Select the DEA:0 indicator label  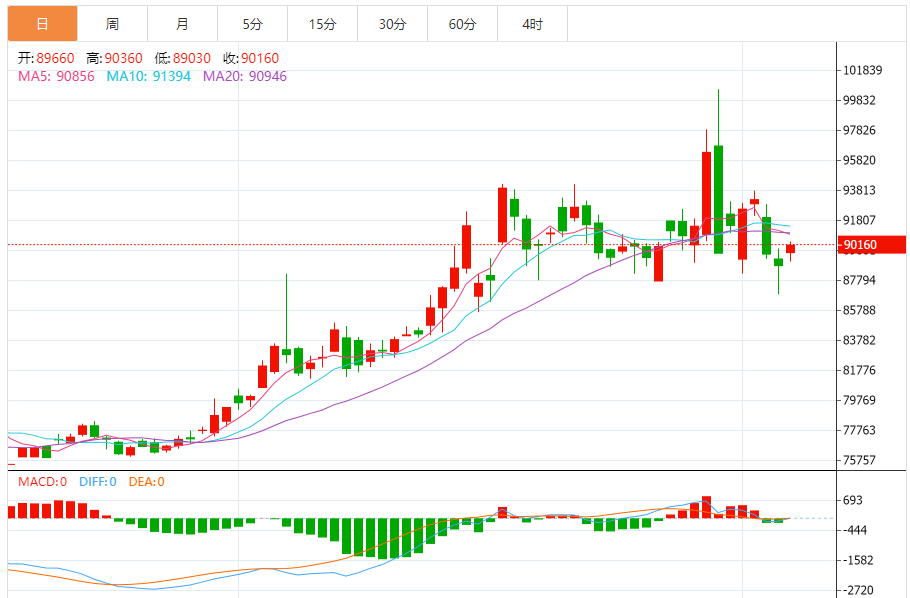(146, 482)
